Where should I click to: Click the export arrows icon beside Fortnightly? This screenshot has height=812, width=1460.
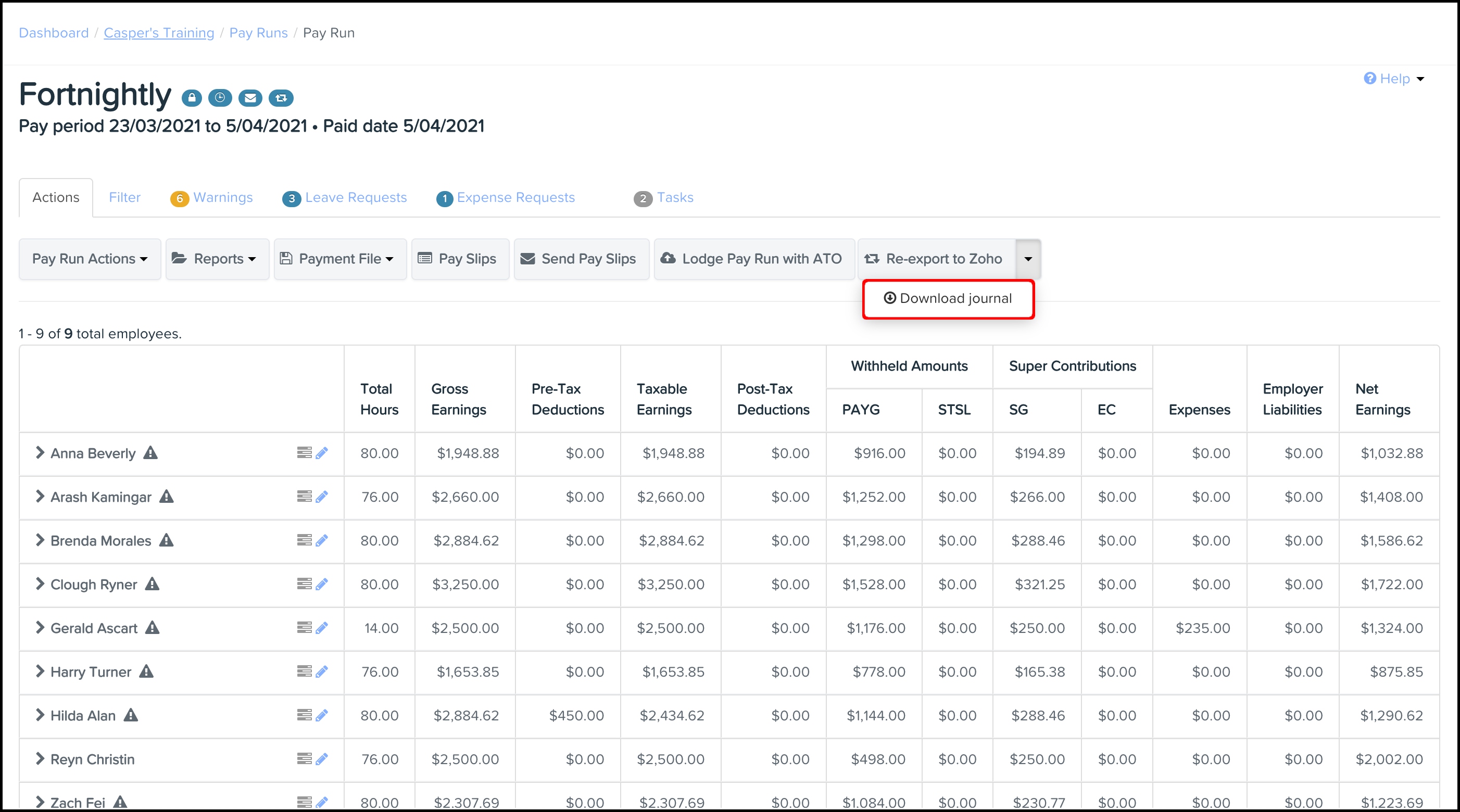click(x=281, y=98)
